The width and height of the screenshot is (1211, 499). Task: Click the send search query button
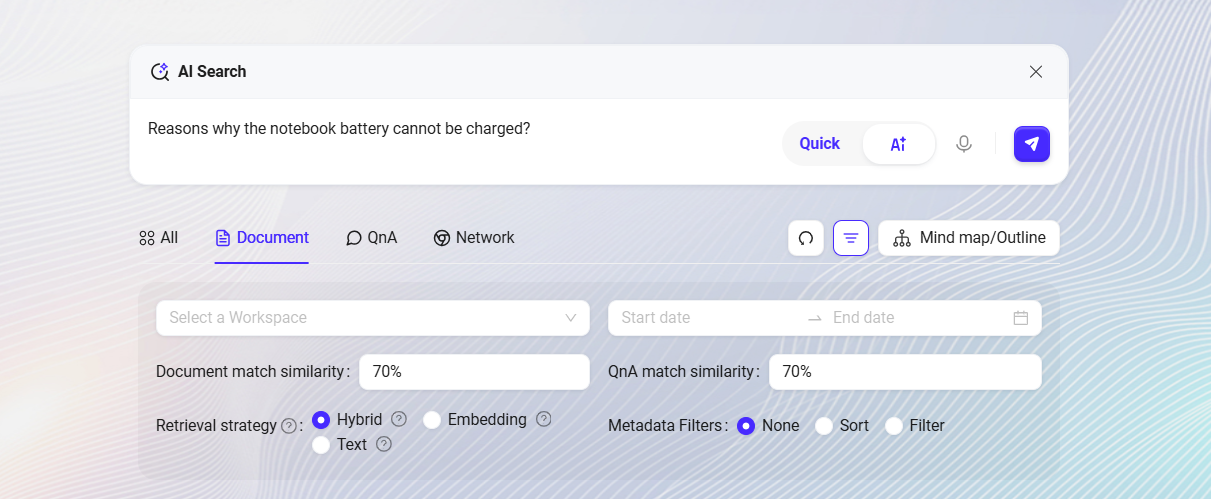coord(1032,144)
